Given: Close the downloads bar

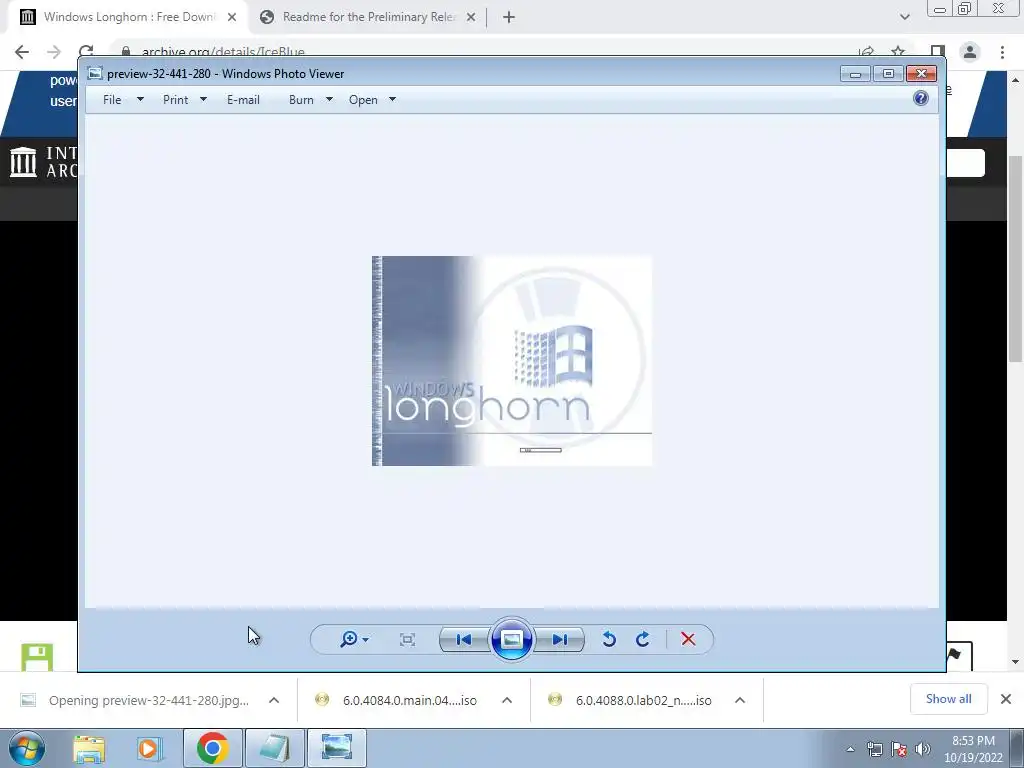Looking at the screenshot, I should (x=1006, y=699).
